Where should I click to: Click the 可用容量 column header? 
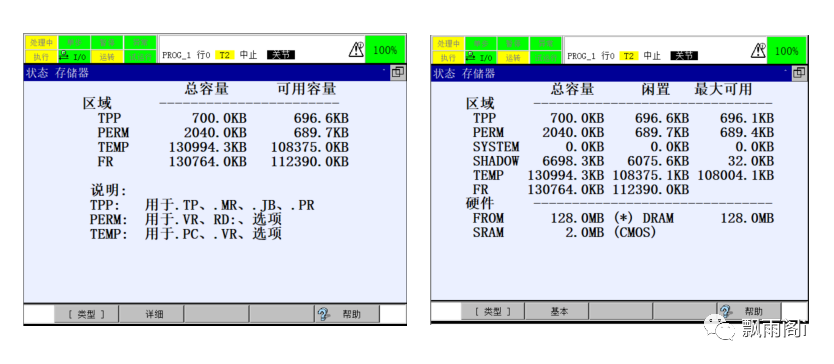click(x=306, y=88)
